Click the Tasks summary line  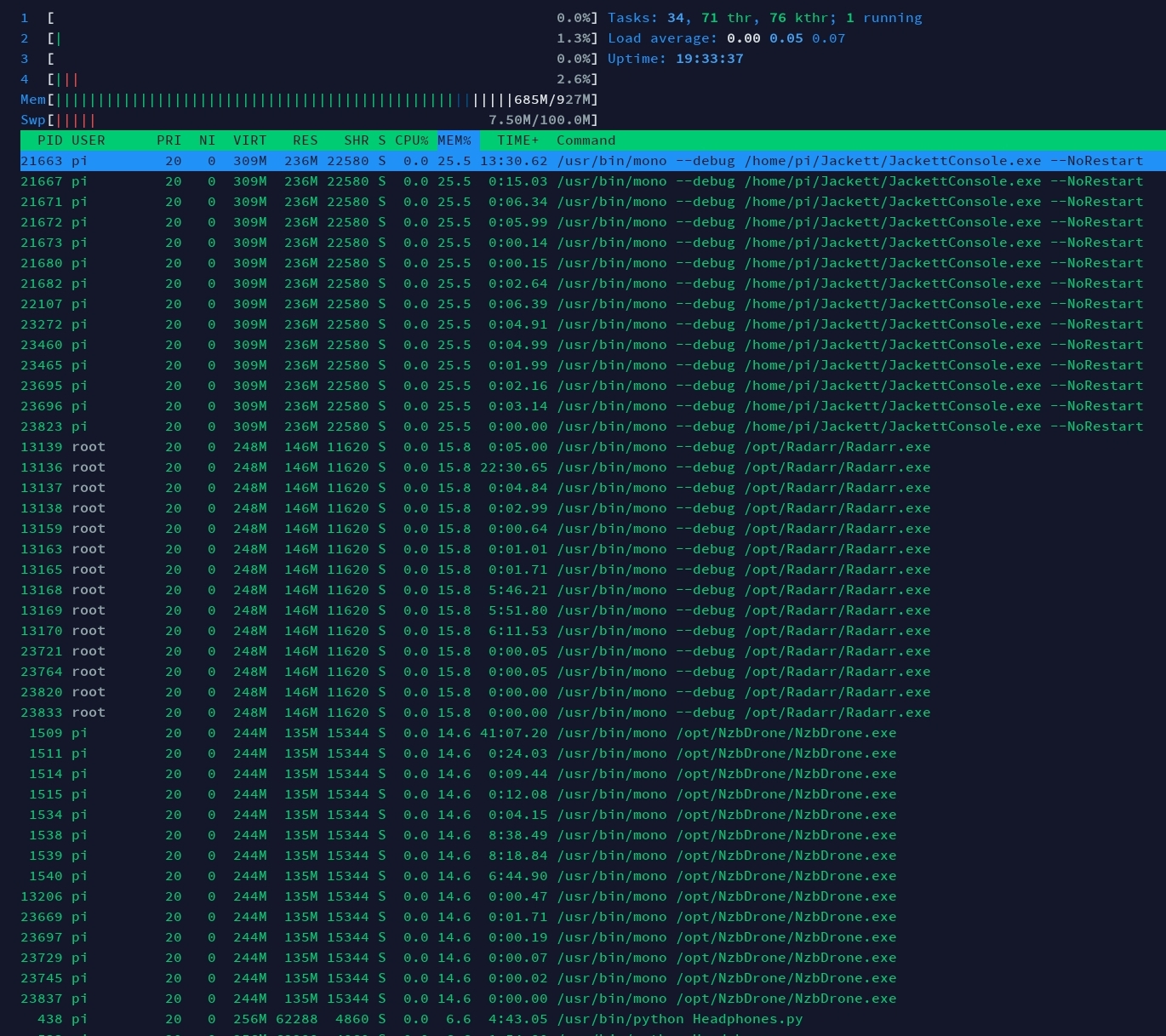(x=765, y=18)
